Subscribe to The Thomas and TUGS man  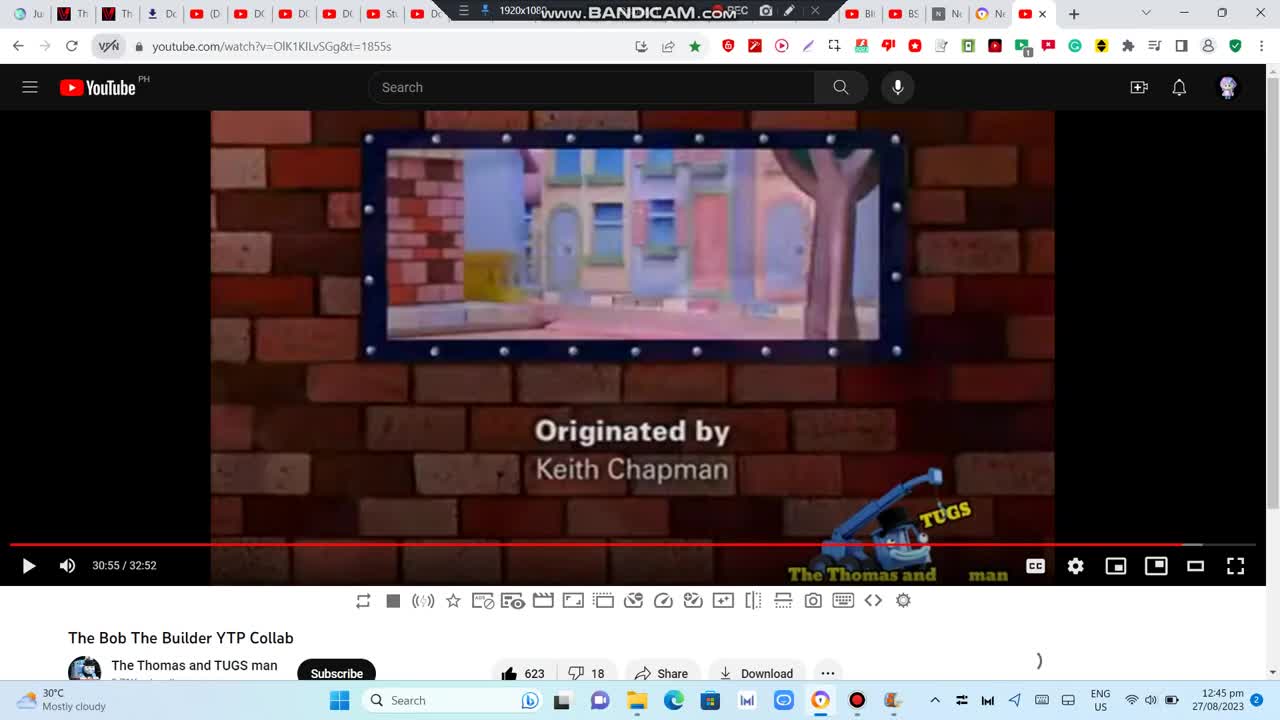click(336, 672)
